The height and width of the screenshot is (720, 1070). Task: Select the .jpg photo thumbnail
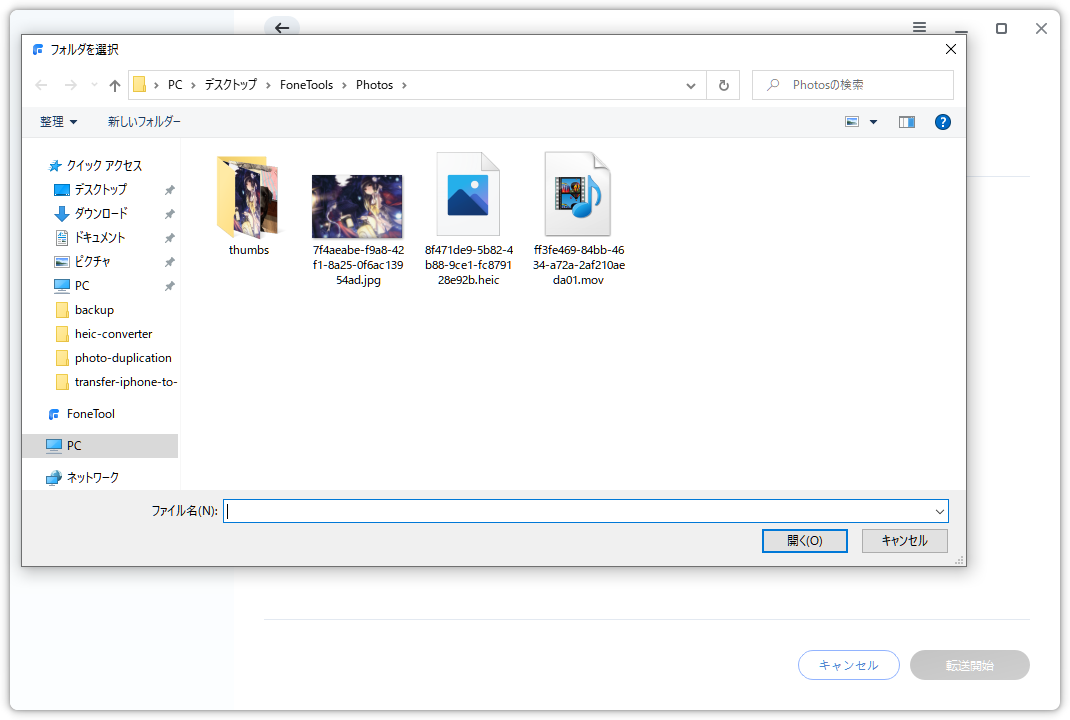(357, 205)
